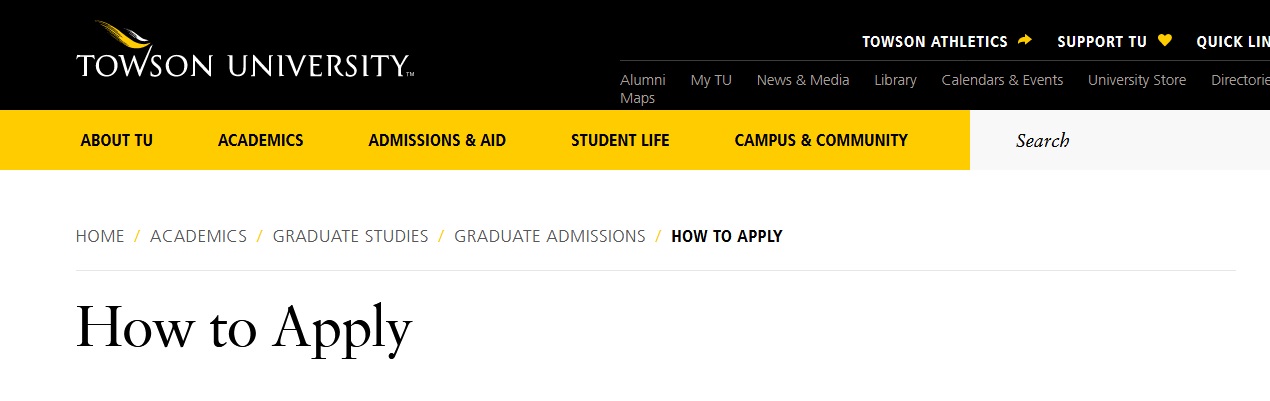Open Calendars & Events

pos(1002,80)
